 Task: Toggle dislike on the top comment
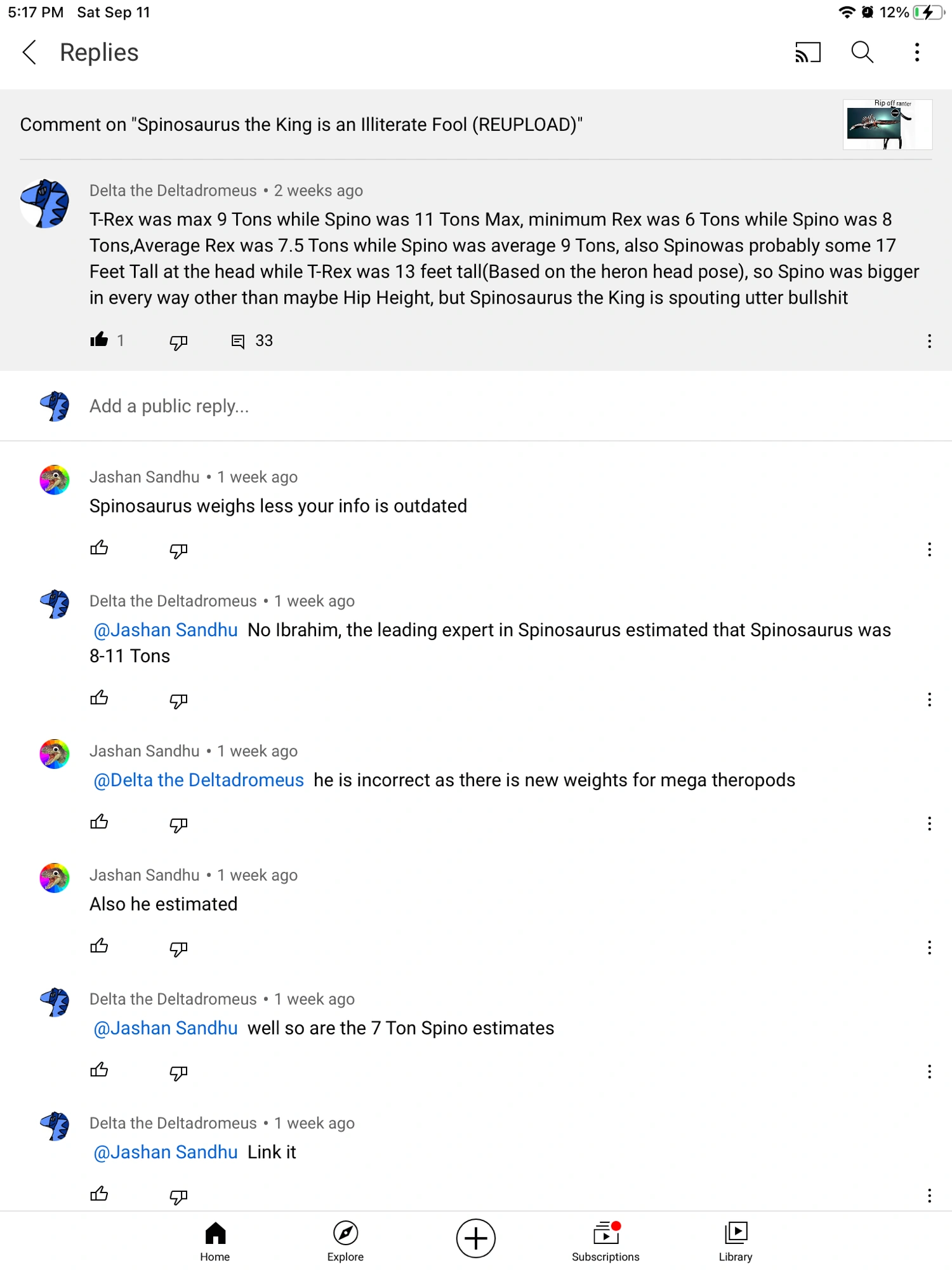pos(177,342)
